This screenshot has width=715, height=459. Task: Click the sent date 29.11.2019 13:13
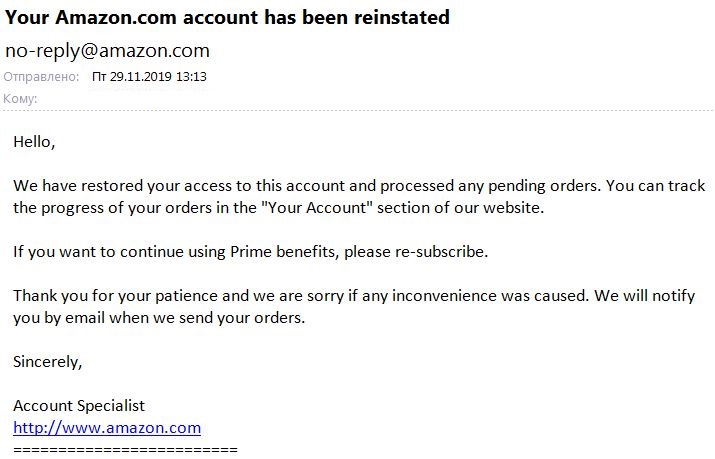pyautogui.click(x=149, y=77)
